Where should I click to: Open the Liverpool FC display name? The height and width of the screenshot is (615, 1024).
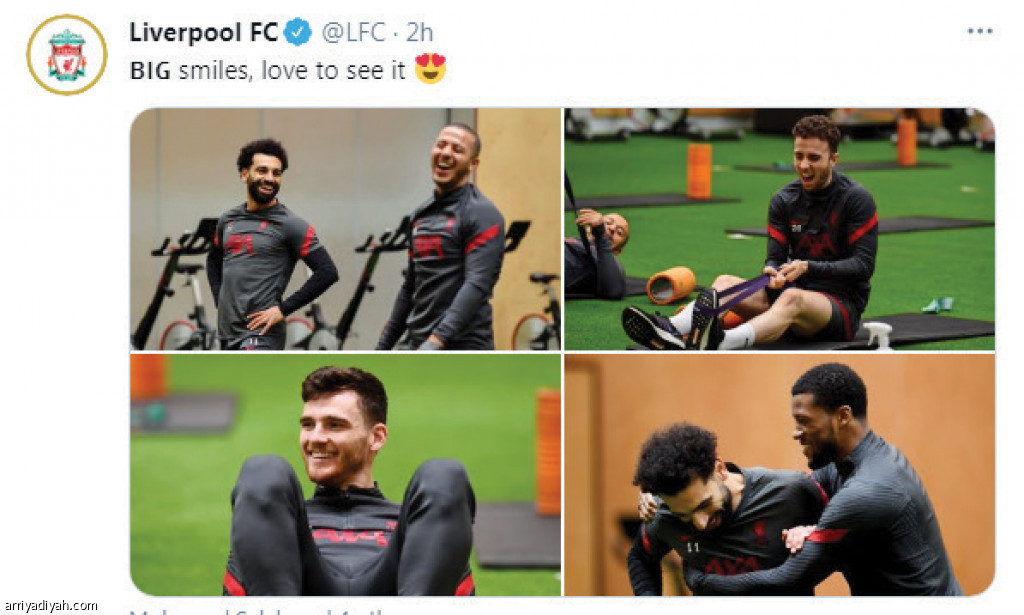(204, 32)
